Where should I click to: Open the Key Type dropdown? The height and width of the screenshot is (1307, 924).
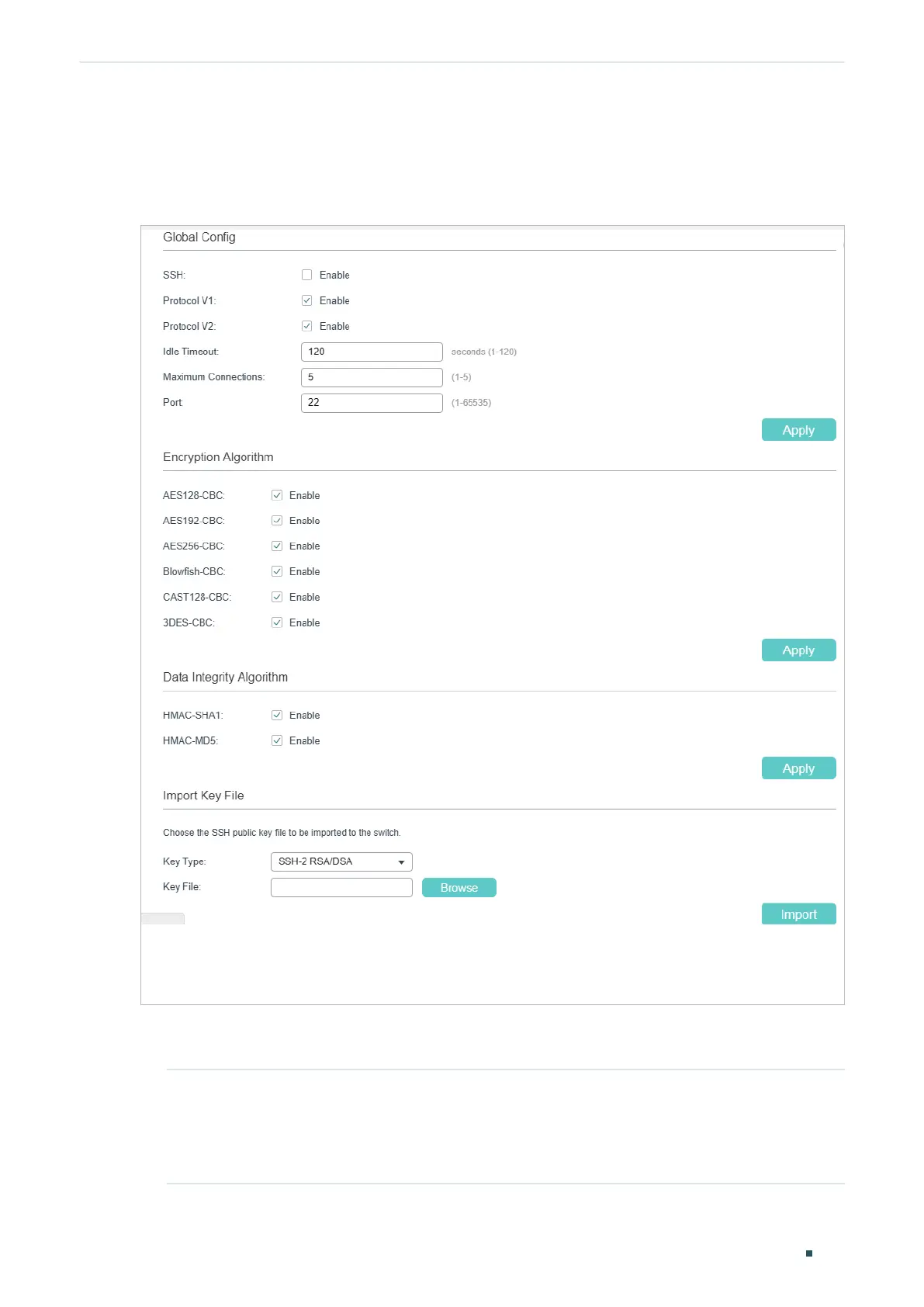pos(341,862)
